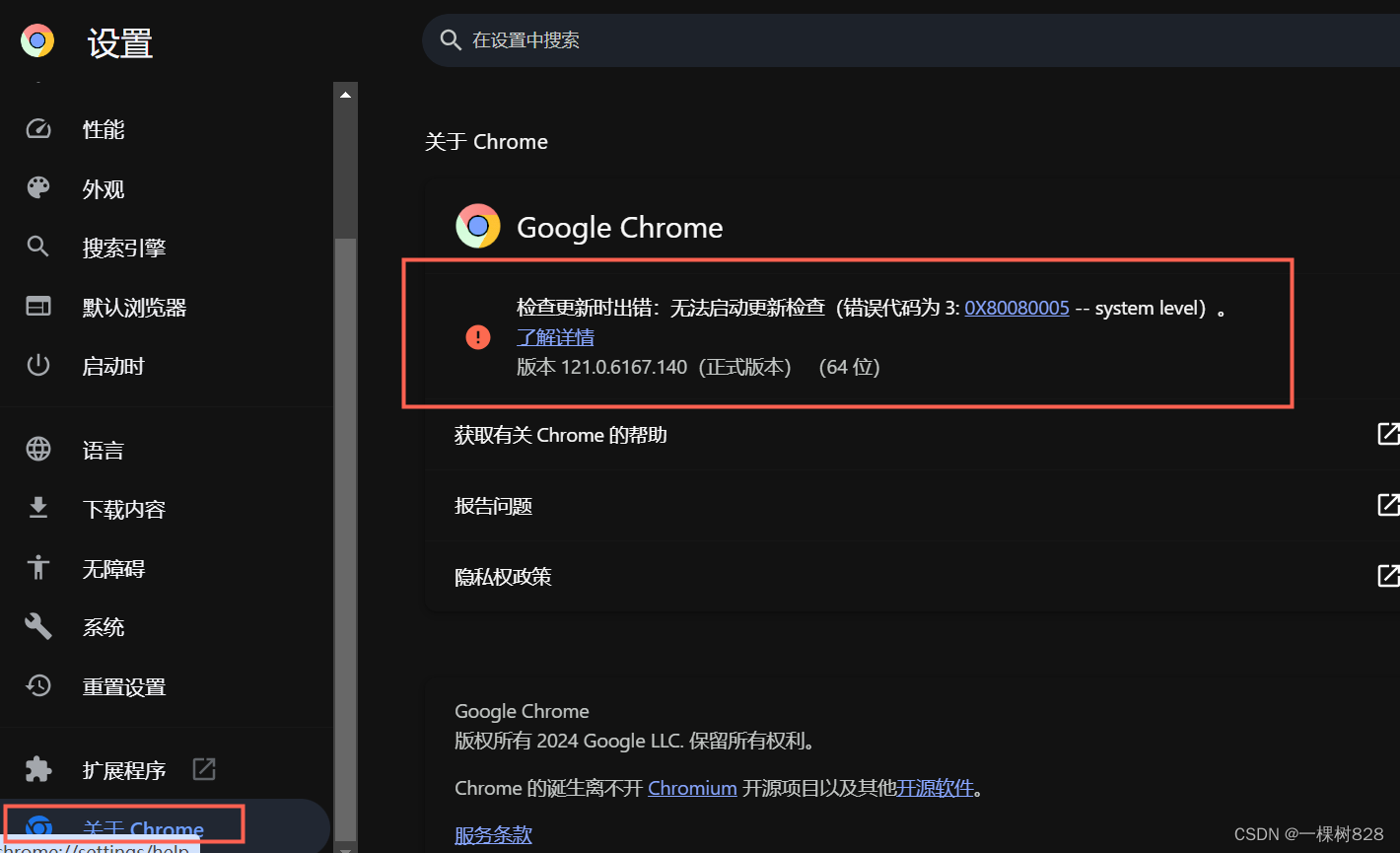The image size is (1400, 853).
Task: Open the 开源软件 link
Action: coord(935,788)
